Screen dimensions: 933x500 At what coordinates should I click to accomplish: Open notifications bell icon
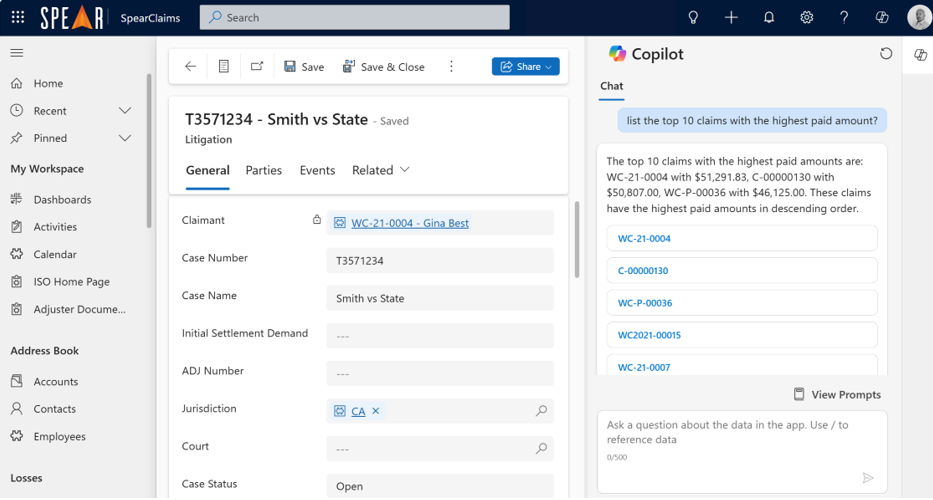[x=769, y=17]
